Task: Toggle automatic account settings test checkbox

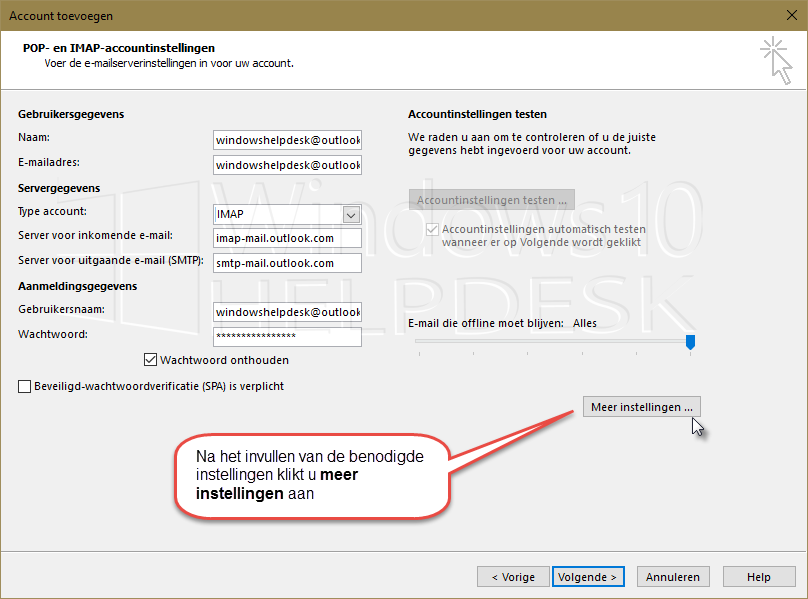Action: click(432, 229)
